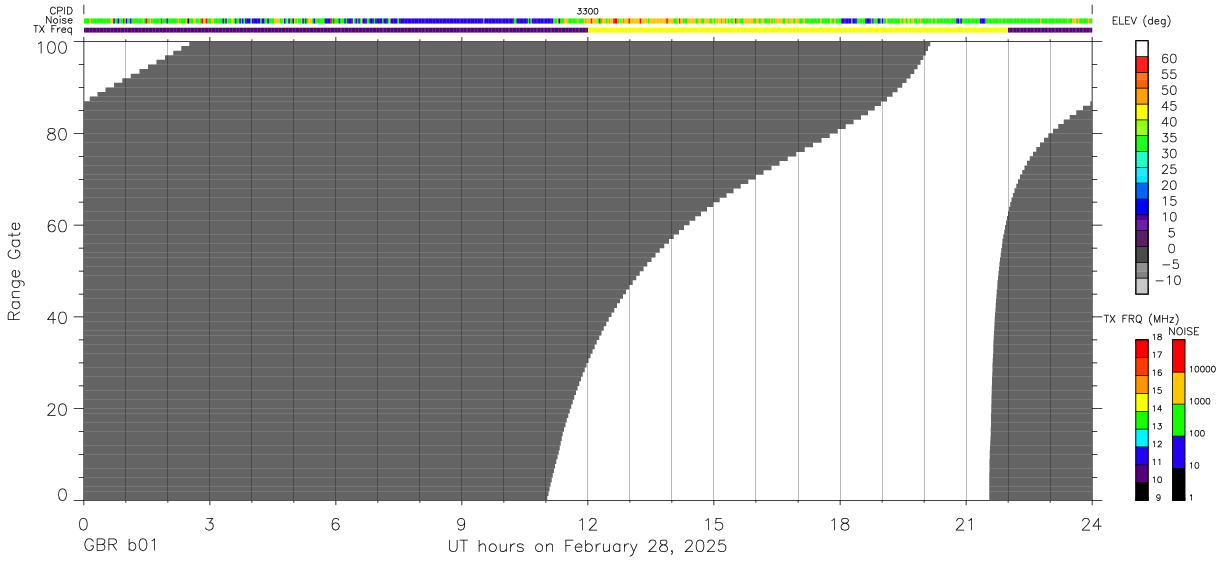Click the y-axis tick label '80'

[x=58, y=134]
